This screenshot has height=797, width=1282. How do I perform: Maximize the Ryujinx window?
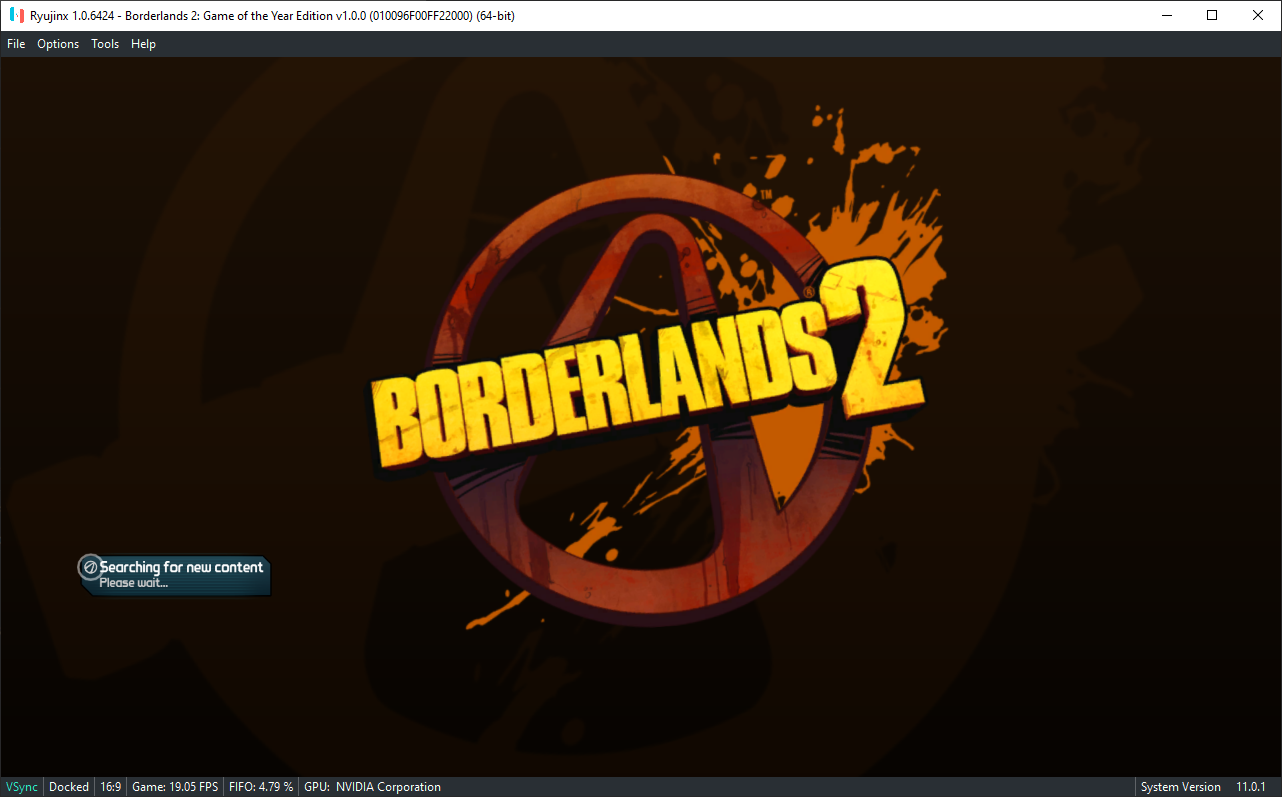[x=1211, y=15]
